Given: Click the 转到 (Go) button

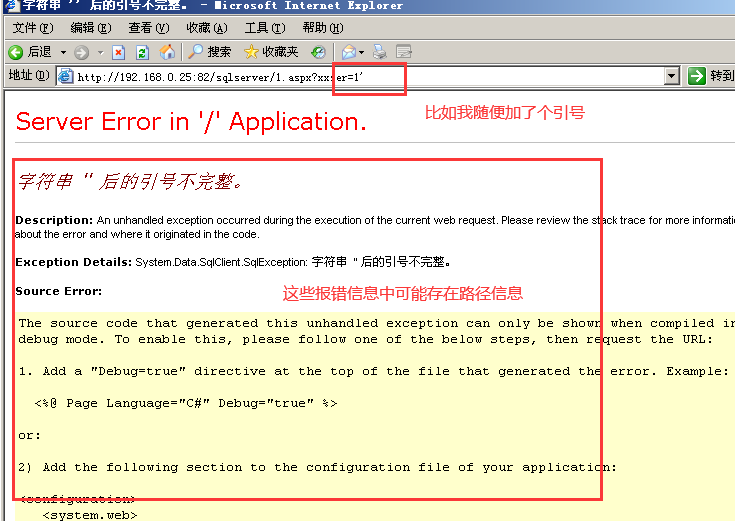Looking at the screenshot, I should pyautogui.click(x=711, y=77).
